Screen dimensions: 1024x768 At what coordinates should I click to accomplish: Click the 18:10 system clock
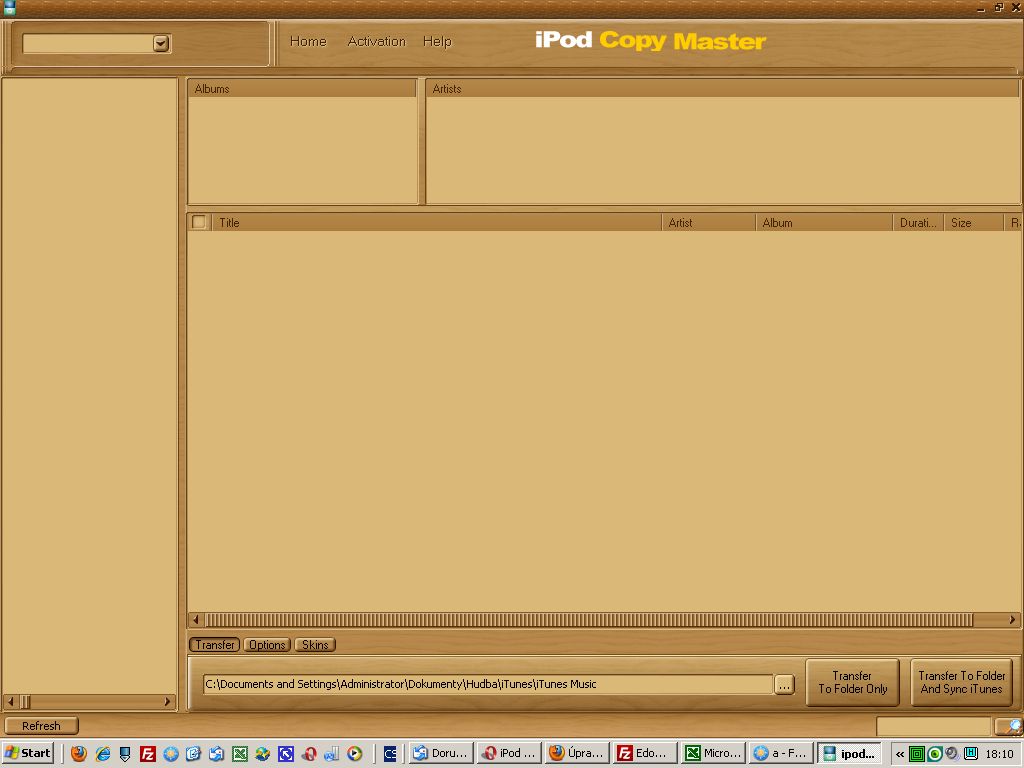pyautogui.click(x=1000, y=754)
